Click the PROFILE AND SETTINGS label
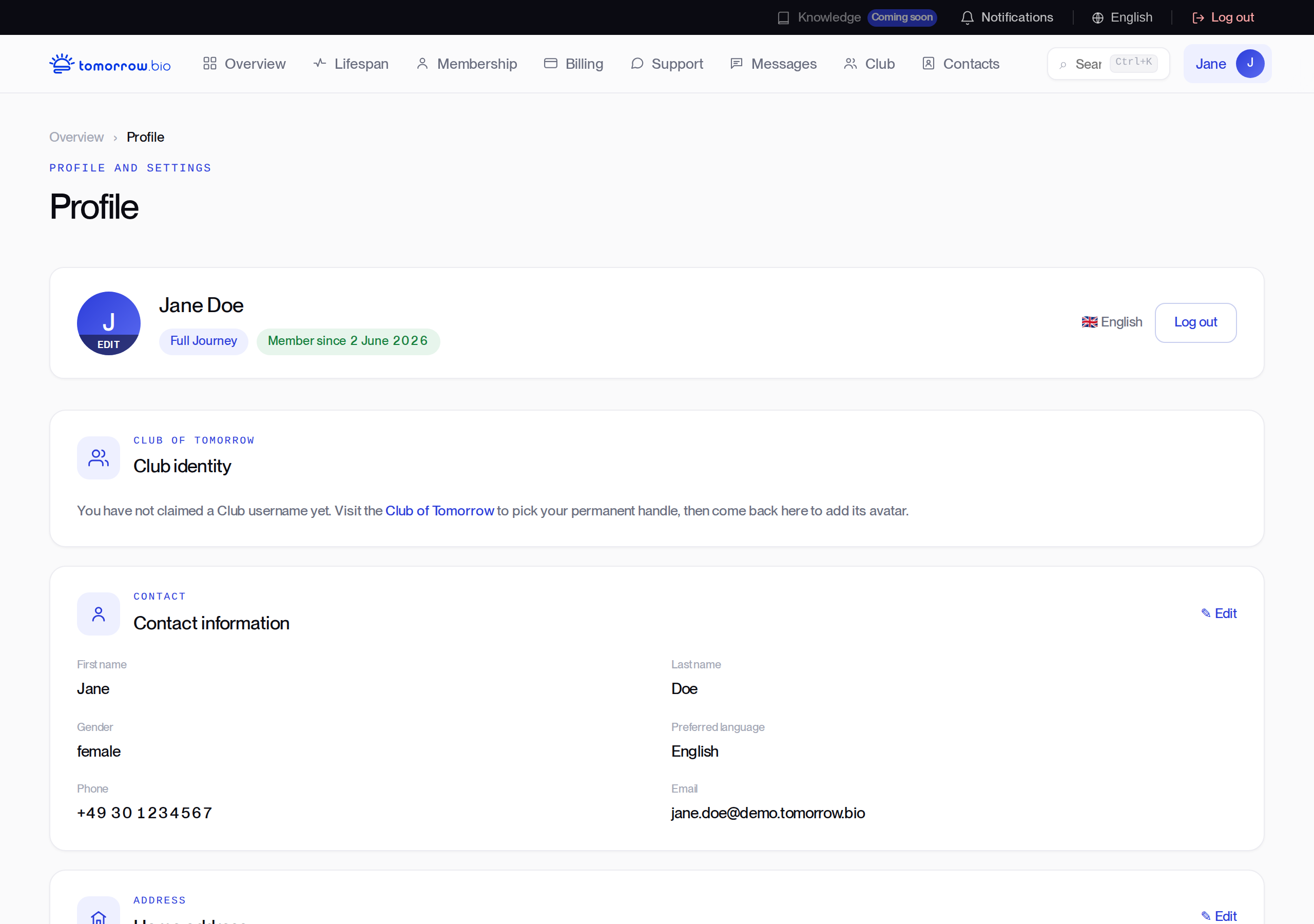 tap(130, 168)
